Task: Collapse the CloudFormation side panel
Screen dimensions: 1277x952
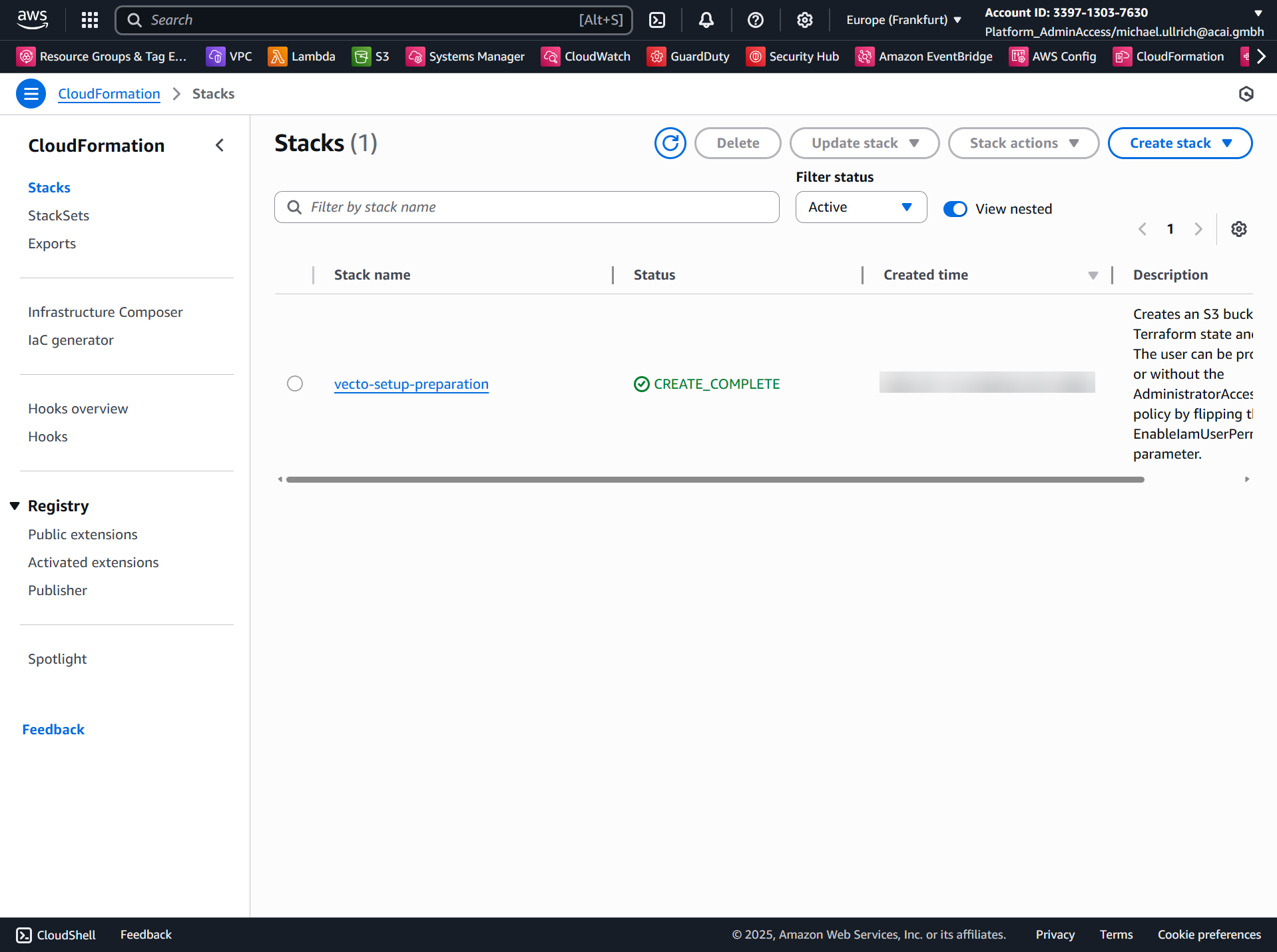Action: click(220, 145)
